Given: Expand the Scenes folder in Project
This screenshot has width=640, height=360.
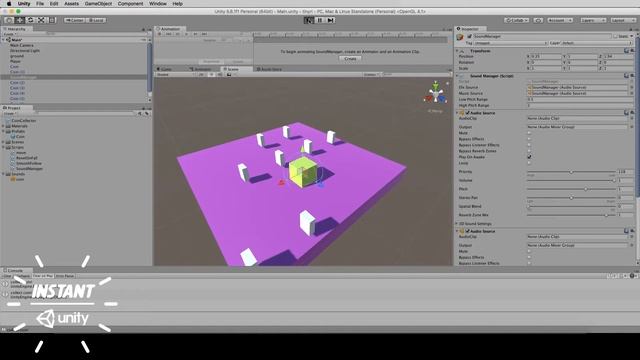Looking at the screenshot, I should [x=4, y=142].
